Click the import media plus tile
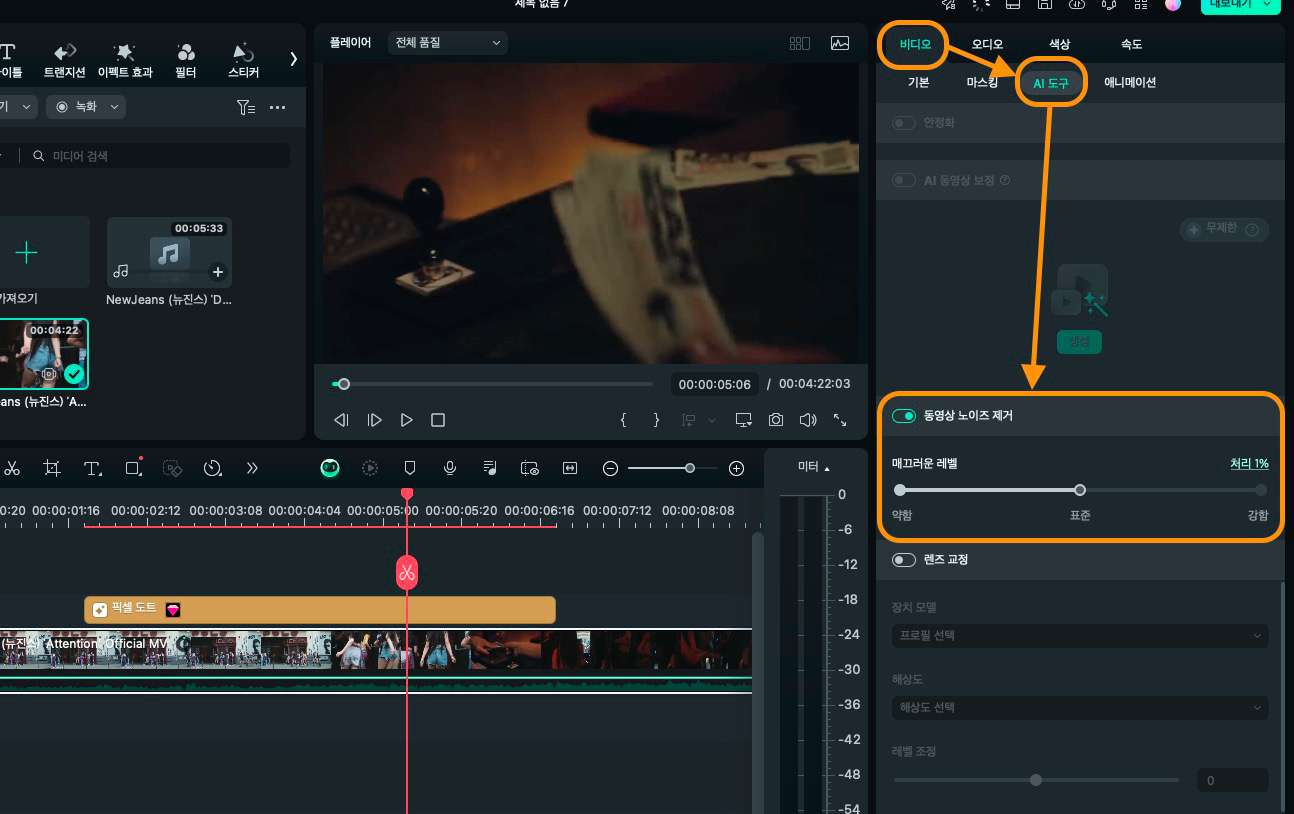Screen dimensions: 1294x814 pos(42,252)
